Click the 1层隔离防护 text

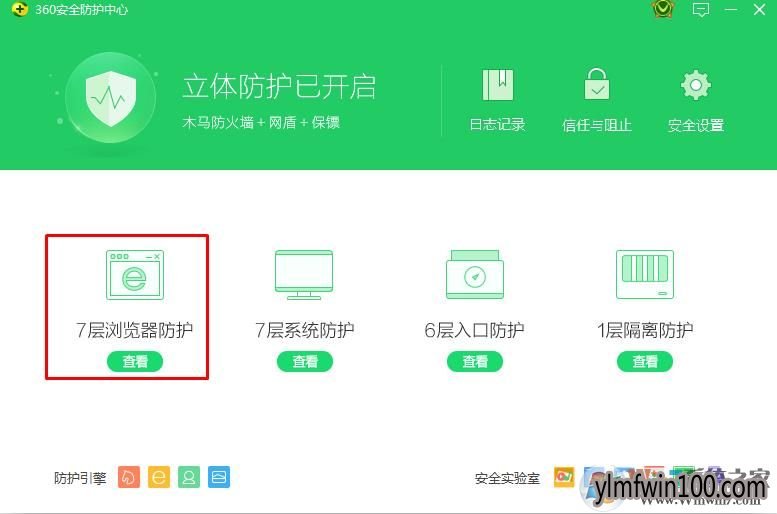pos(645,330)
